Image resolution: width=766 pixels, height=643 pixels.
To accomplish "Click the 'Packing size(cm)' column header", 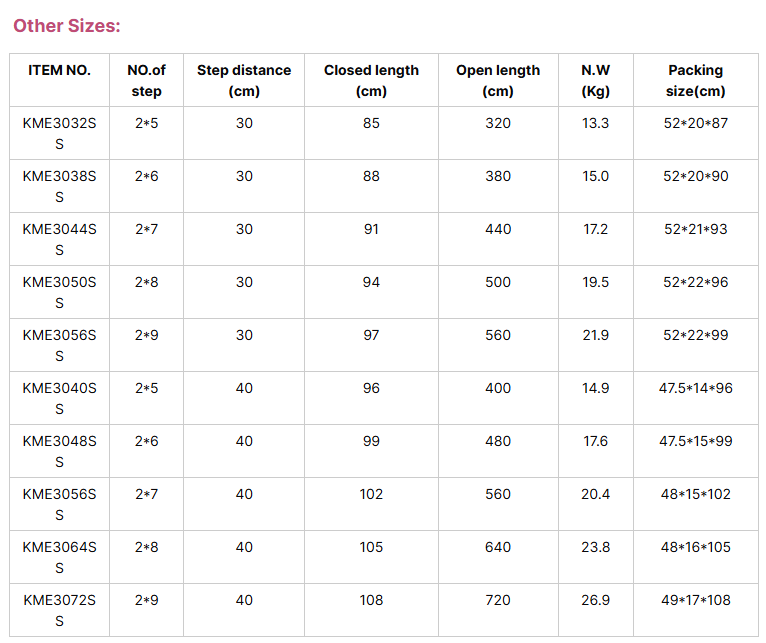I will [695, 80].
